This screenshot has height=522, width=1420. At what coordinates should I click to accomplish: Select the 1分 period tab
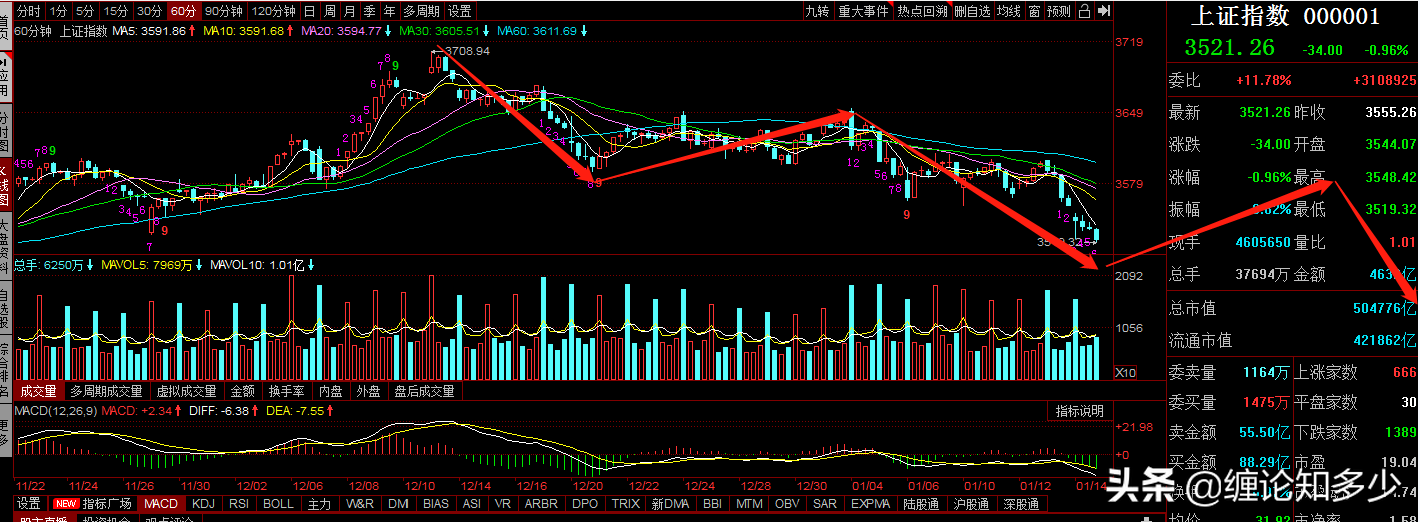point(59,11)
